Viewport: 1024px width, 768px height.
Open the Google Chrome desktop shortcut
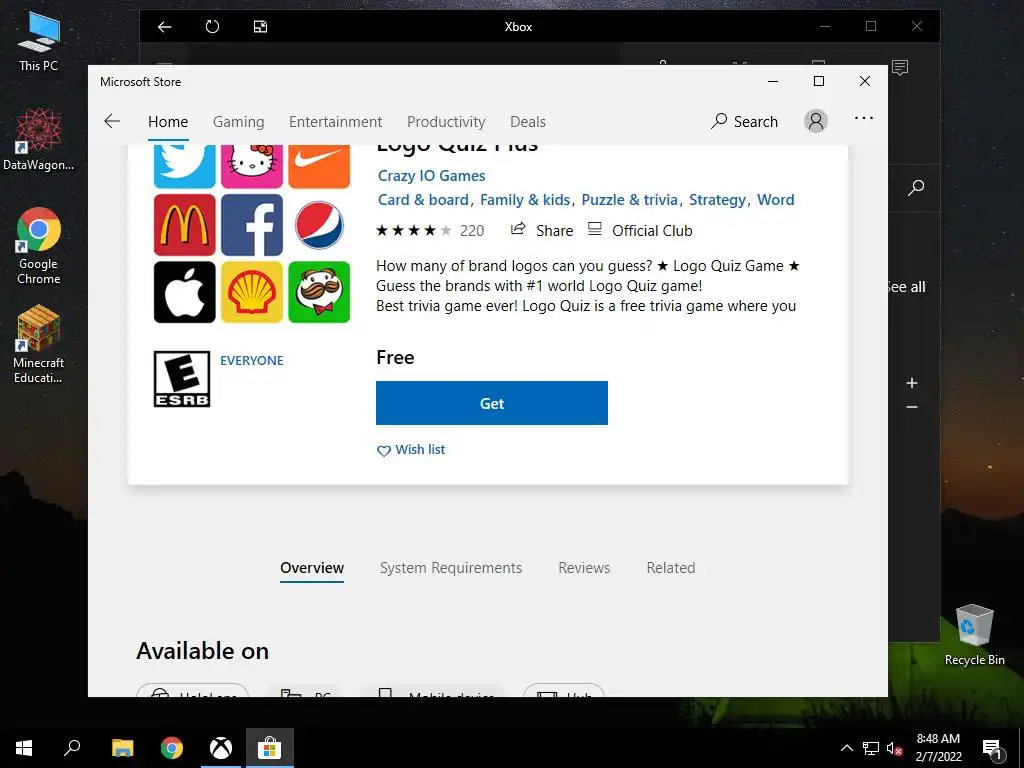tap(39, 246)
